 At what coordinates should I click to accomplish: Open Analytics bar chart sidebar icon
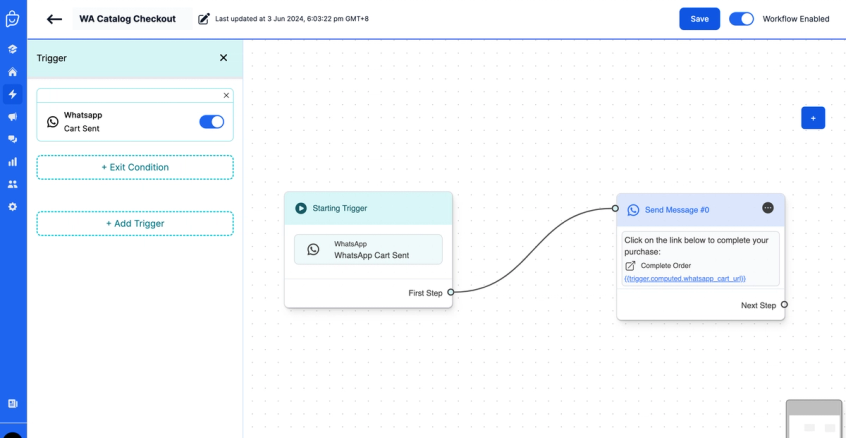(x=12, y=162)
